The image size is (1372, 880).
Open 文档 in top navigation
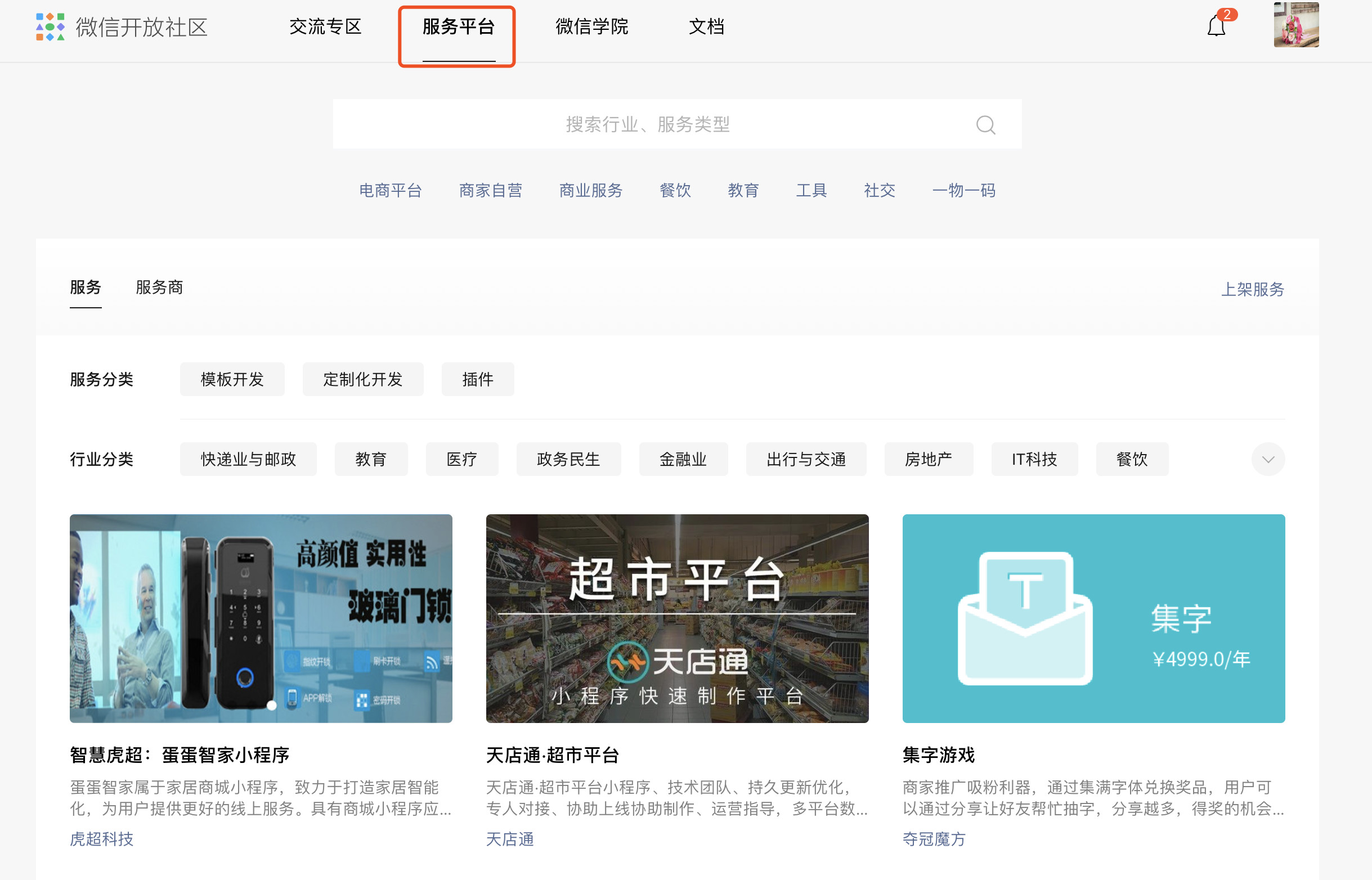(706, 27)
